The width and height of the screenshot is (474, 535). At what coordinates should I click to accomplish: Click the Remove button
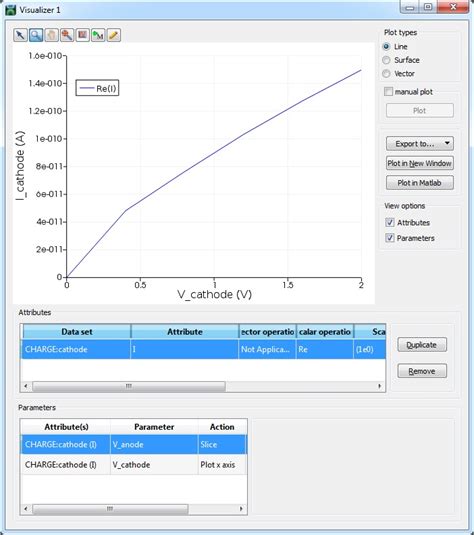pyautogui.click(x=422, y=371)
